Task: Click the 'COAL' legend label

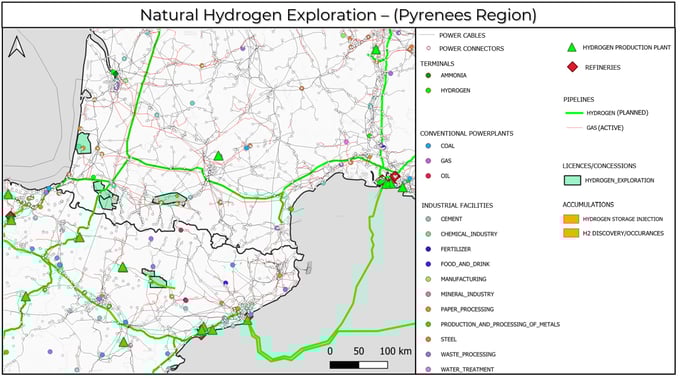Action: coord(448,146)
